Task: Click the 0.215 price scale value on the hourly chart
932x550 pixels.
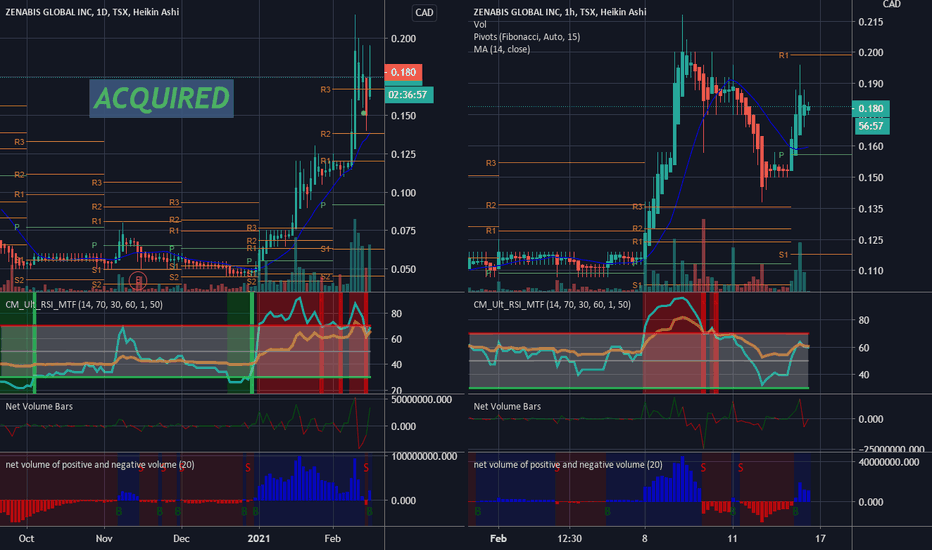Action: 871,22
